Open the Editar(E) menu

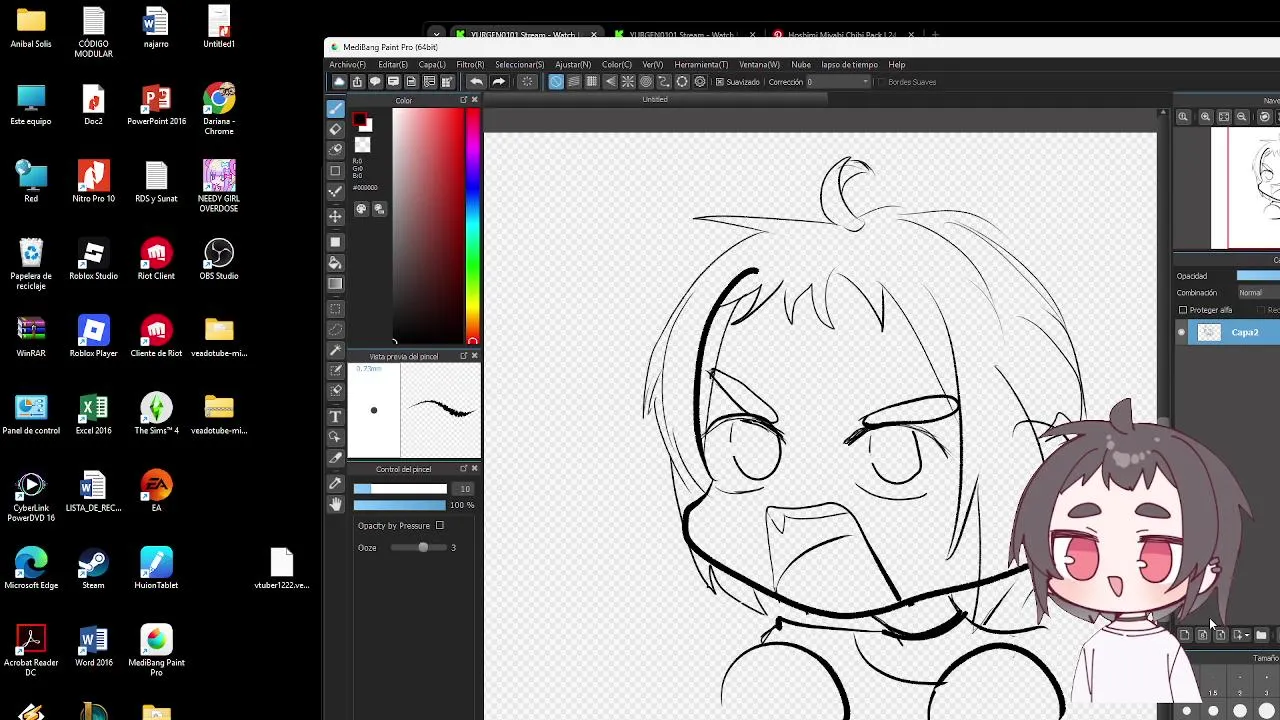point(393,65)
